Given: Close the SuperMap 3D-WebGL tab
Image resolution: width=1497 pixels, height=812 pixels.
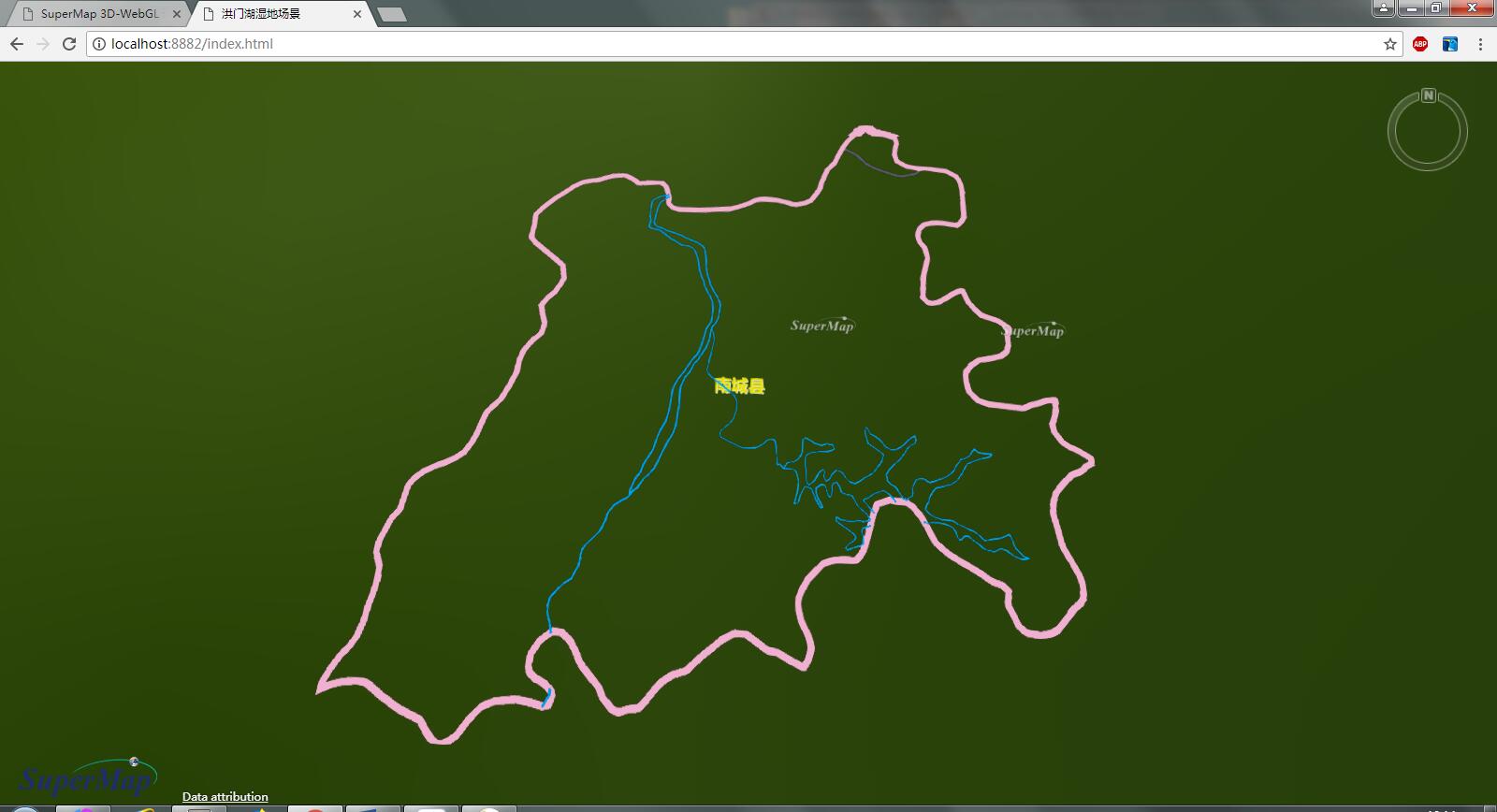Looking at the screenshot, I should 177,14.
